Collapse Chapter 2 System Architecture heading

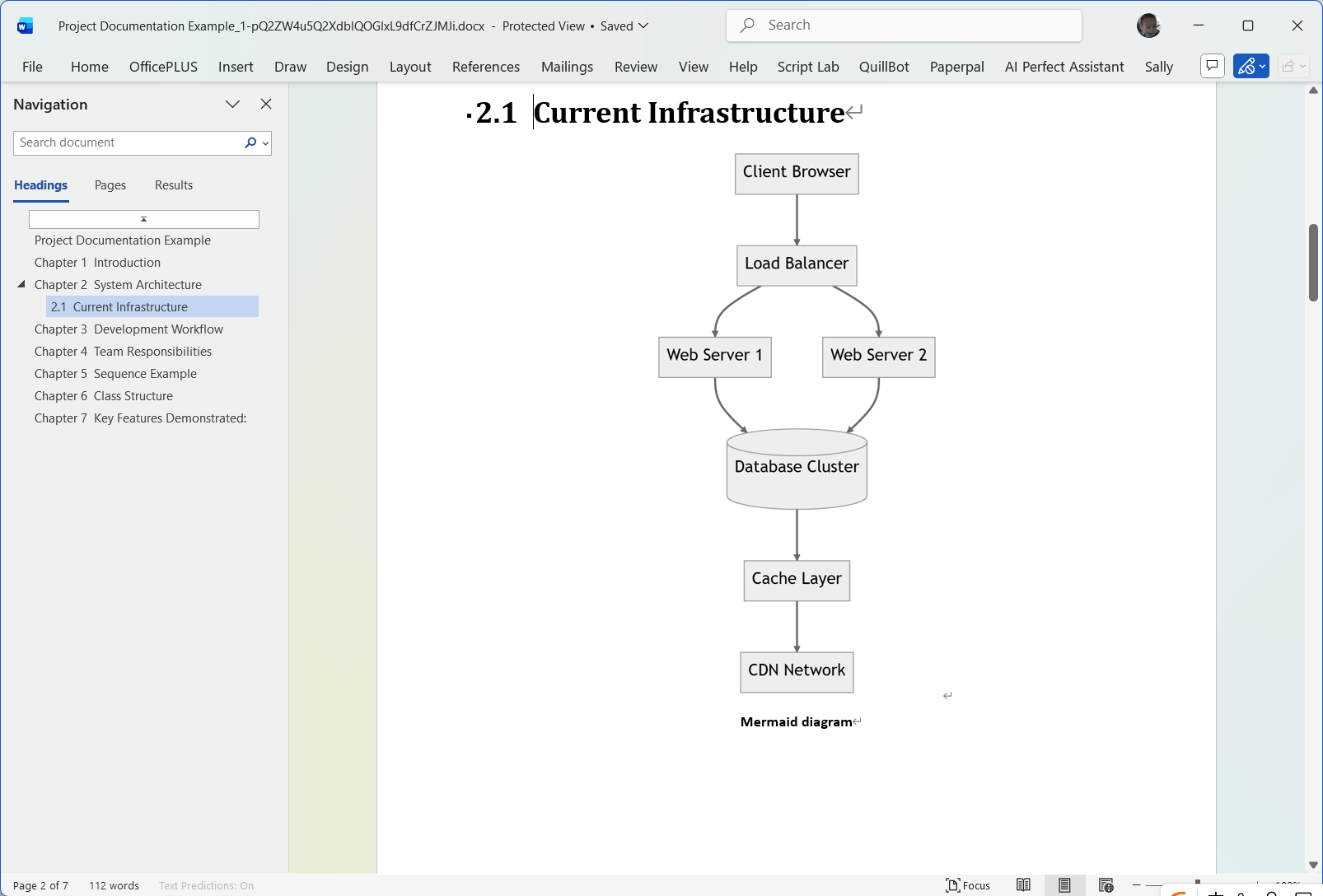click(x=21, y=284)
